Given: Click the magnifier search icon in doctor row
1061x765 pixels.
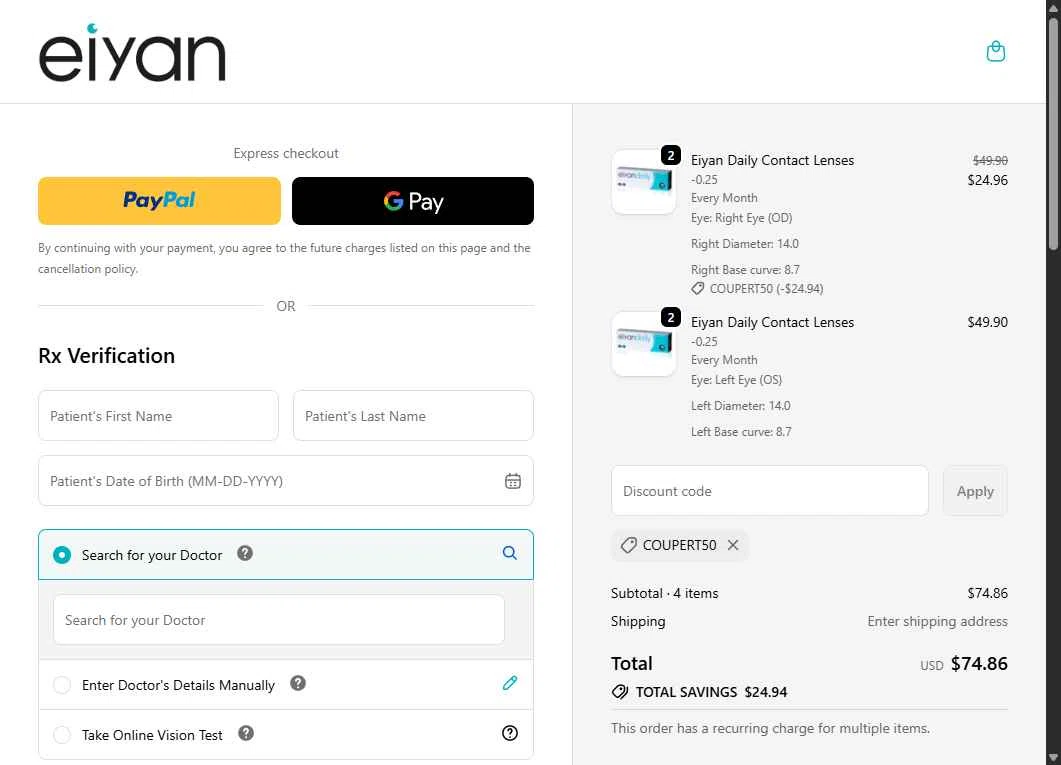Looking at the screenshot, I should [510, 553].
